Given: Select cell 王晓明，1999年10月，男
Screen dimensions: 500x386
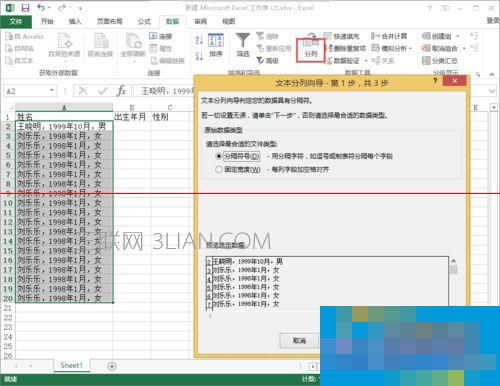Looking at the screenshot, I should click(x=64, y=126).
